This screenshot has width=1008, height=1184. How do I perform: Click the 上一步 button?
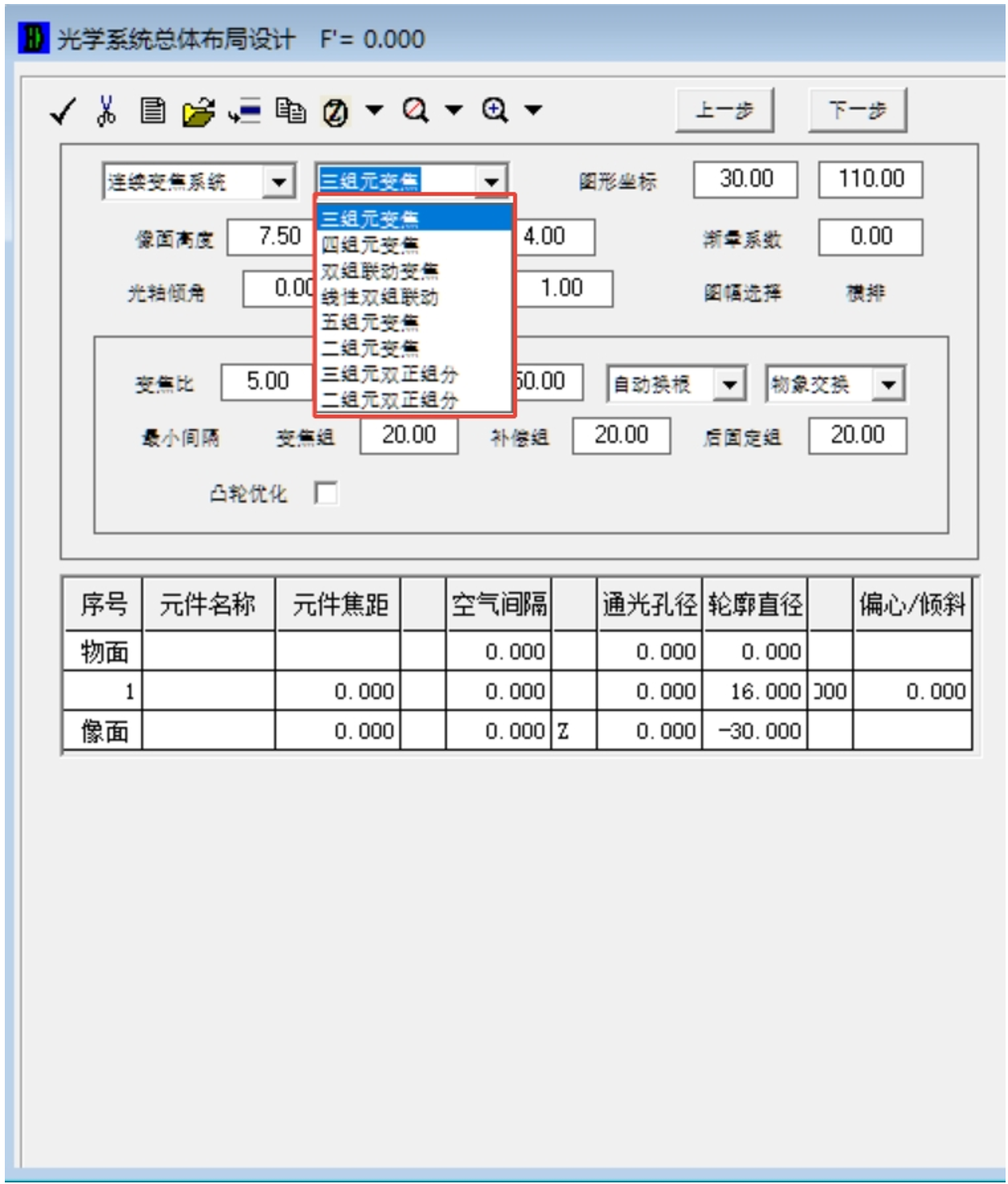point(724,110)
